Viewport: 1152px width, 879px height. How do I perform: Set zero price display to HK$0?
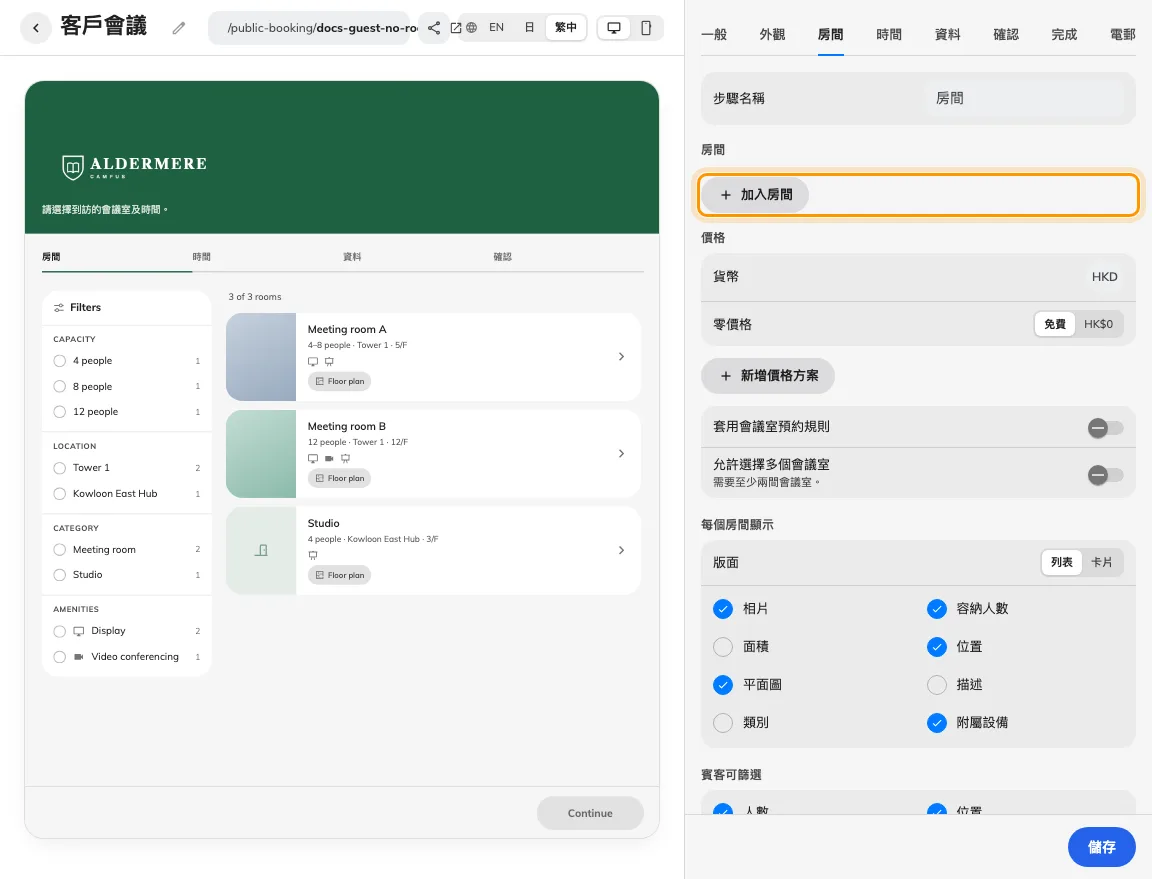pyautogui.click(x=1098, y=325)
